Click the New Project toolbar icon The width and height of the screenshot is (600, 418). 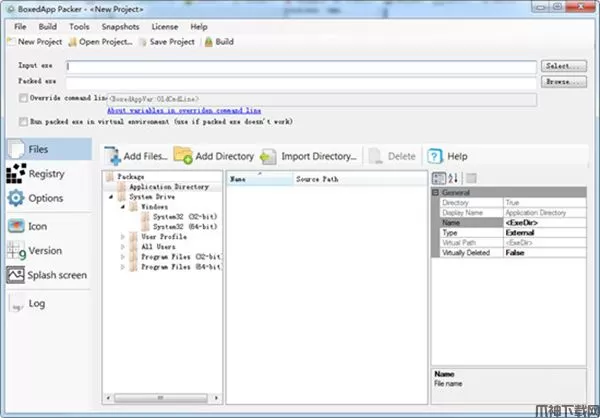12,42
